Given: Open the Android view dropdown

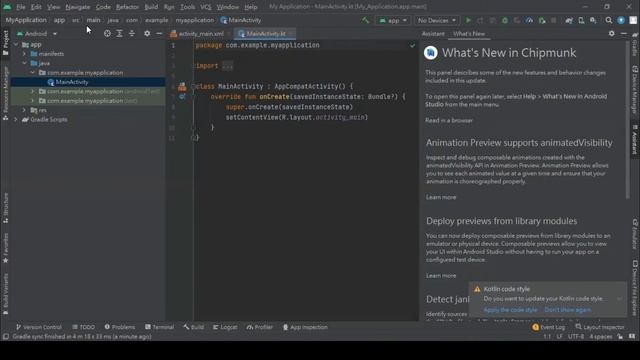Looking at the screenshot, I should pyautogui.click(x=37, y=33).
